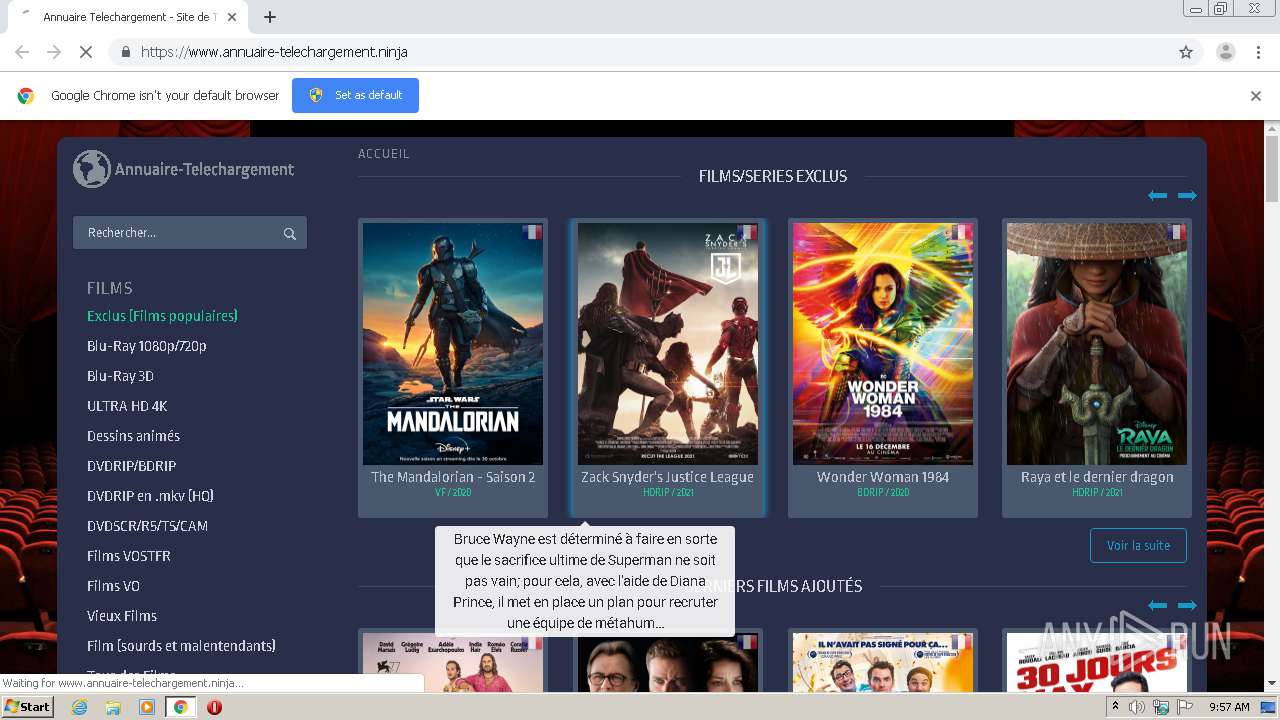Open the Blu-Ray 3D category

120,376
